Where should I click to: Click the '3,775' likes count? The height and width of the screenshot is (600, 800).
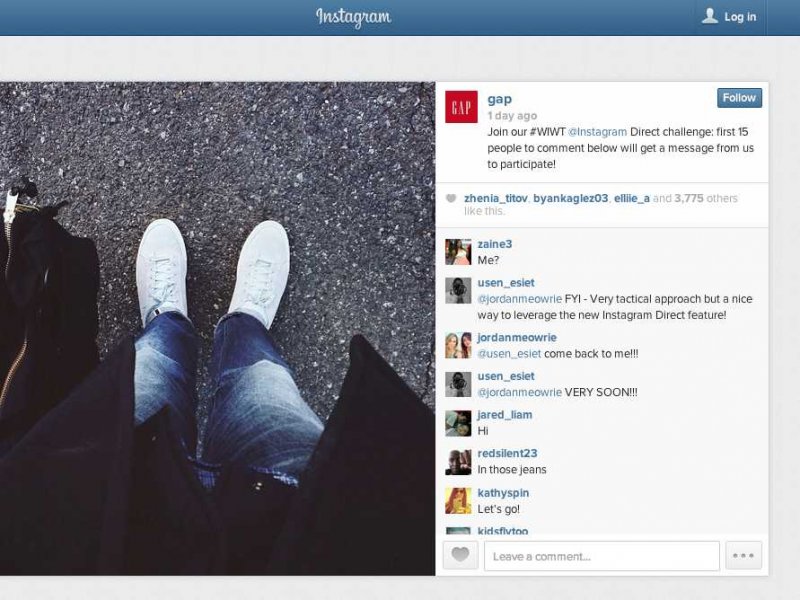[689, 198]
